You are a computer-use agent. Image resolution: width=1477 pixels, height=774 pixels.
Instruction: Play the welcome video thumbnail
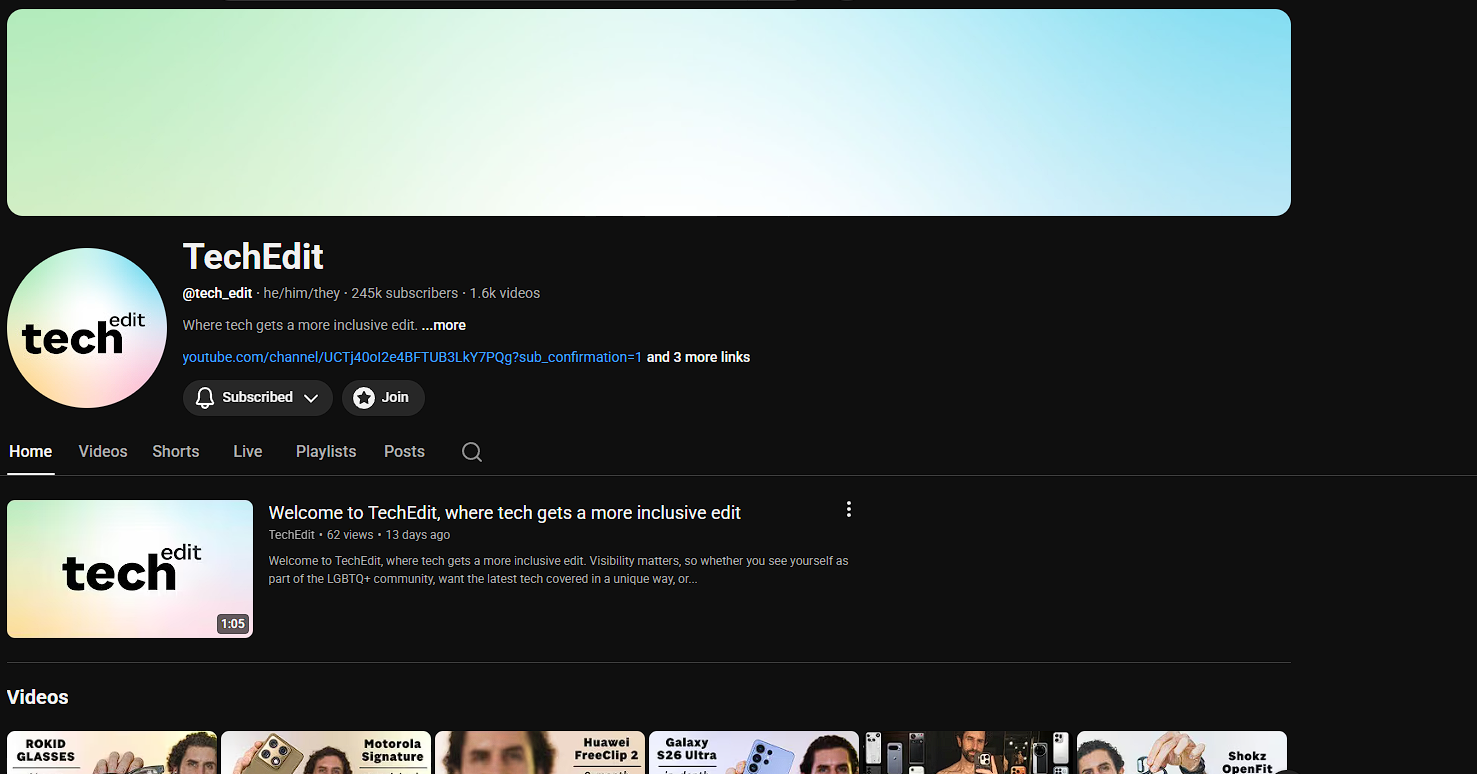(x=130, y=569)
